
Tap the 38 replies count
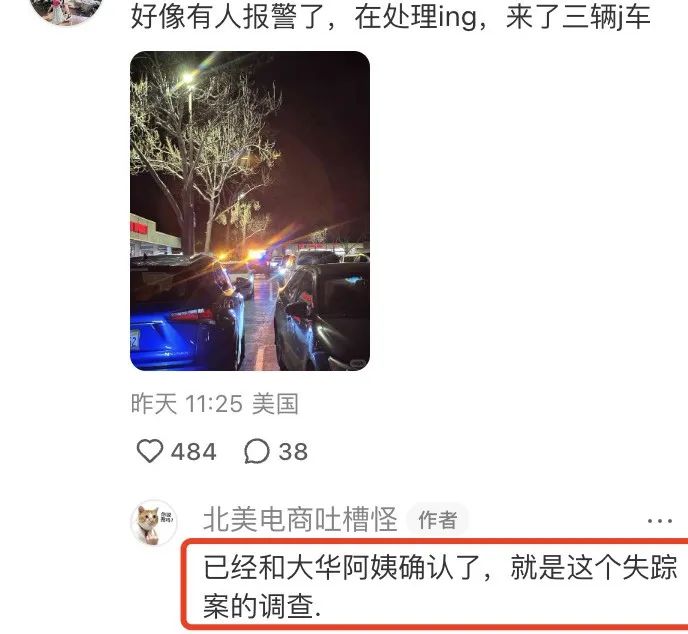click(x=294, y=451)
